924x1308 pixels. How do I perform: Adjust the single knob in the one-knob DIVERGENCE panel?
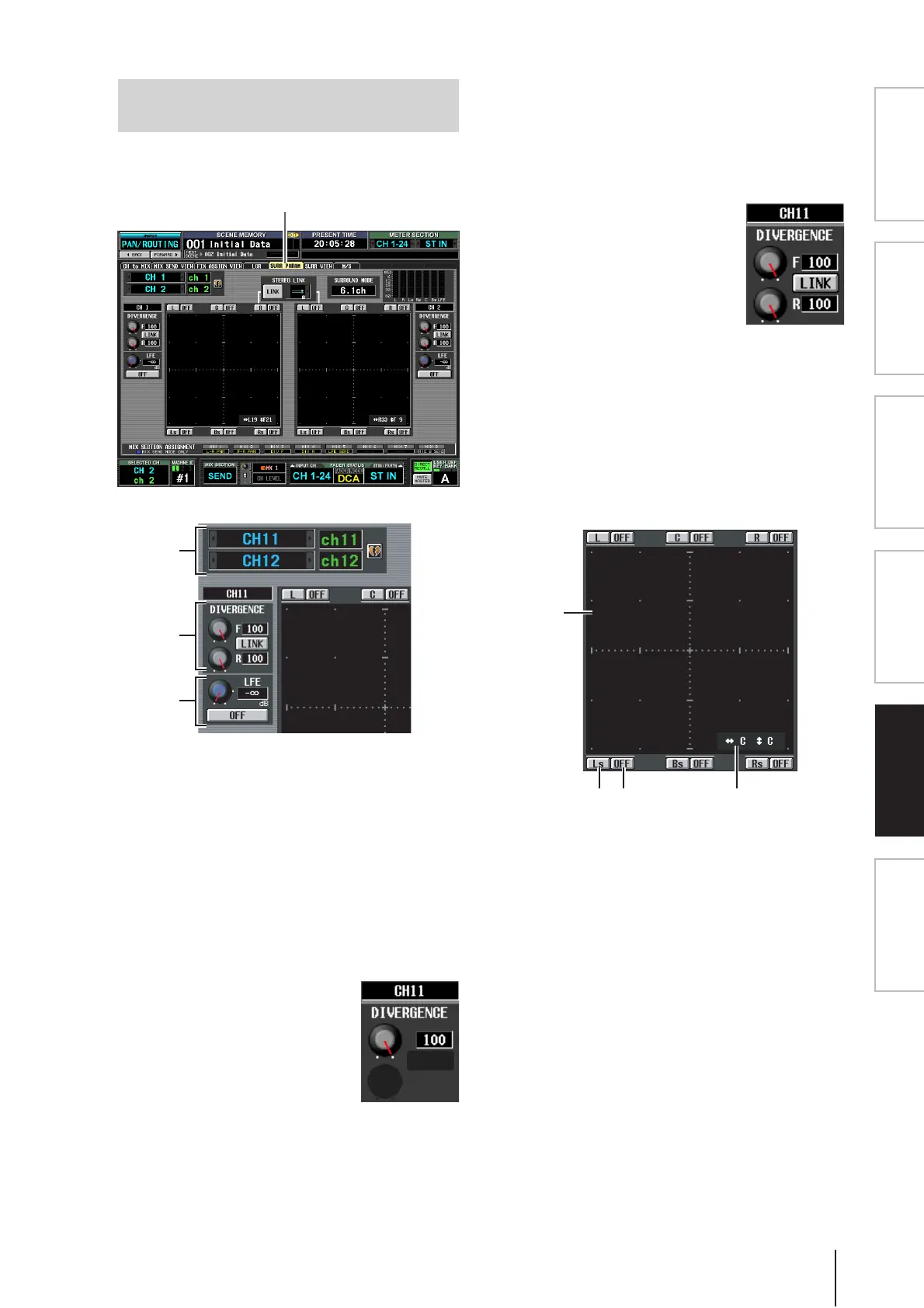385,1041
